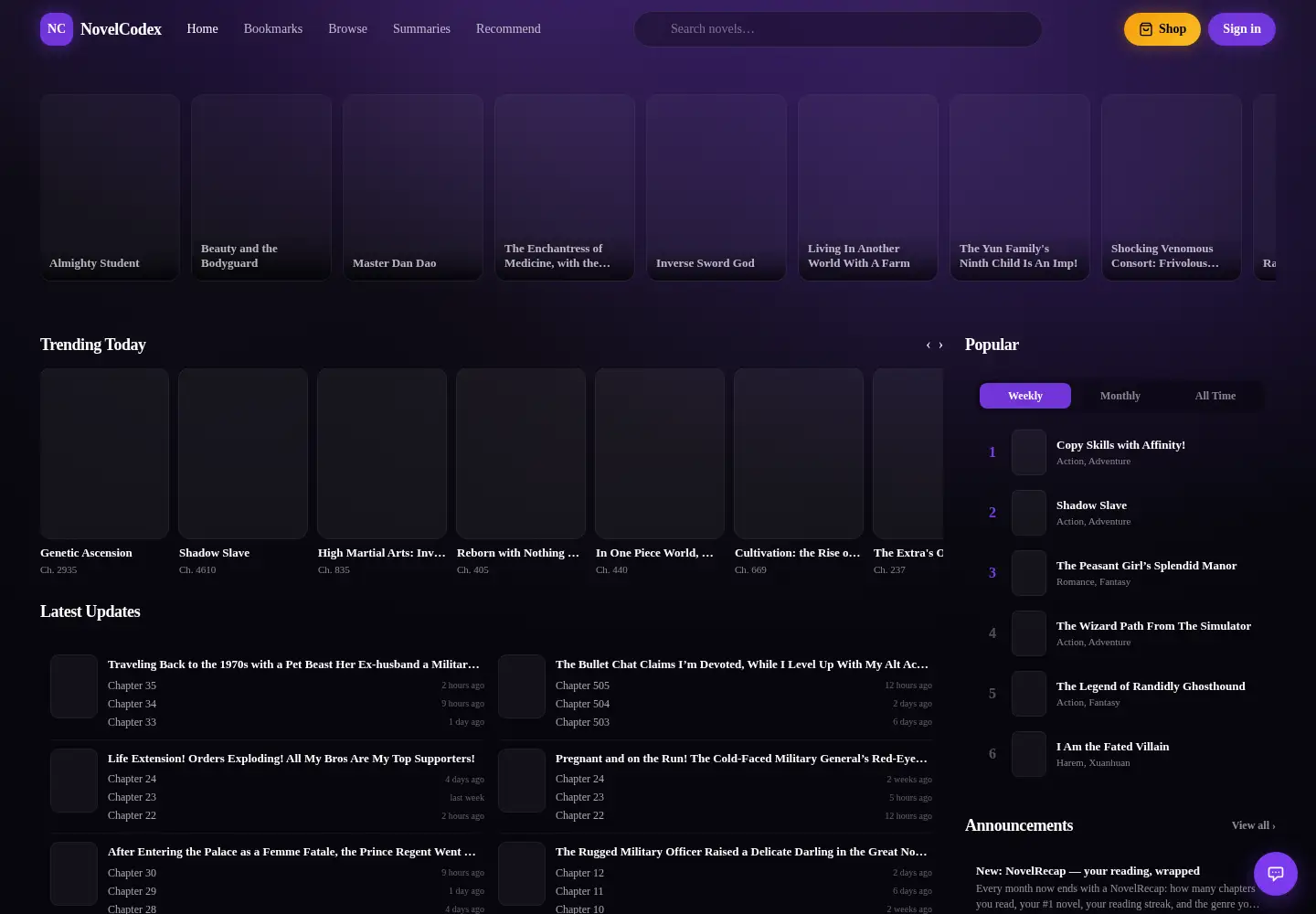Viewport: 1316px width, 914px height.
Task: Open Recommend in the navigation bar
Action: click(x=508, y=29)
